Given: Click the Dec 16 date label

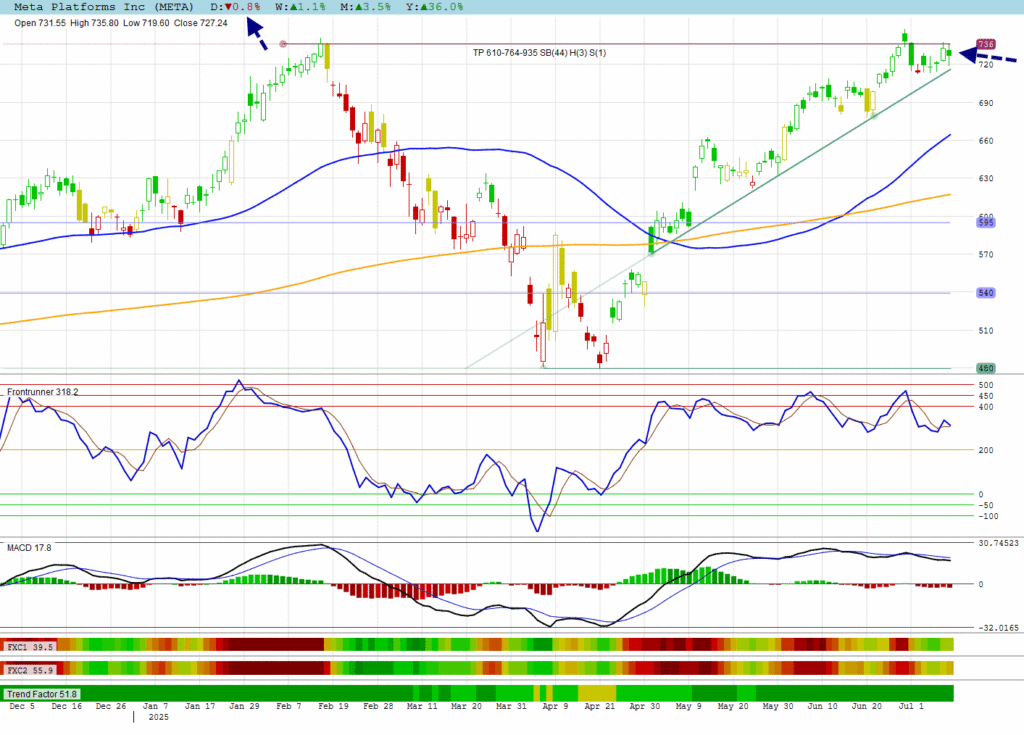Looking at the screenshot, I should pyautogui.click(x=67, y=706).
